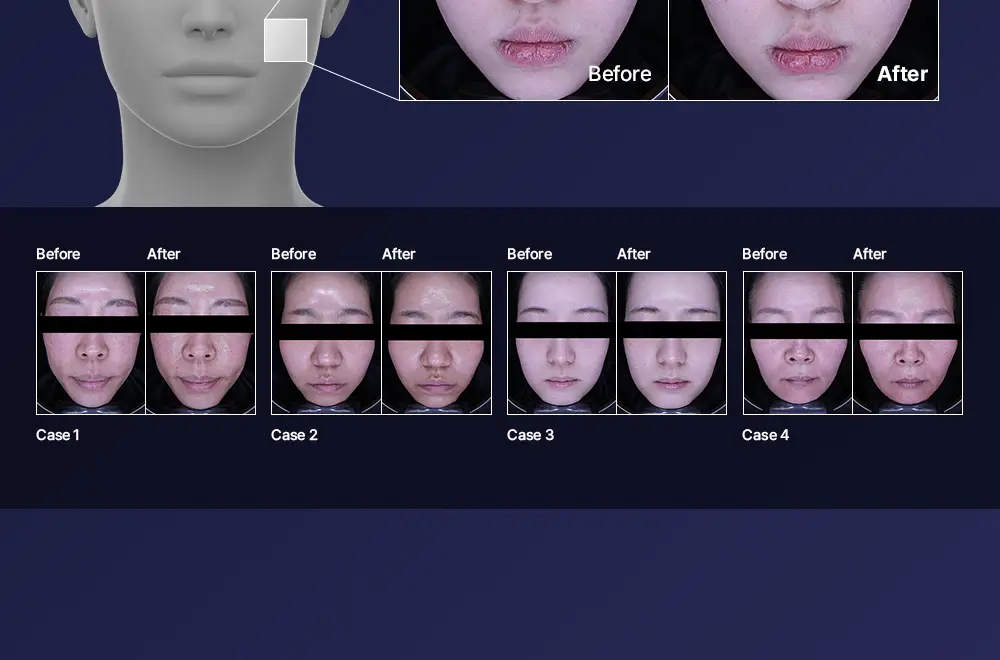View the Case 4 Before photo
Screen dimensions: 1000x660
click(x=798, y=343)
